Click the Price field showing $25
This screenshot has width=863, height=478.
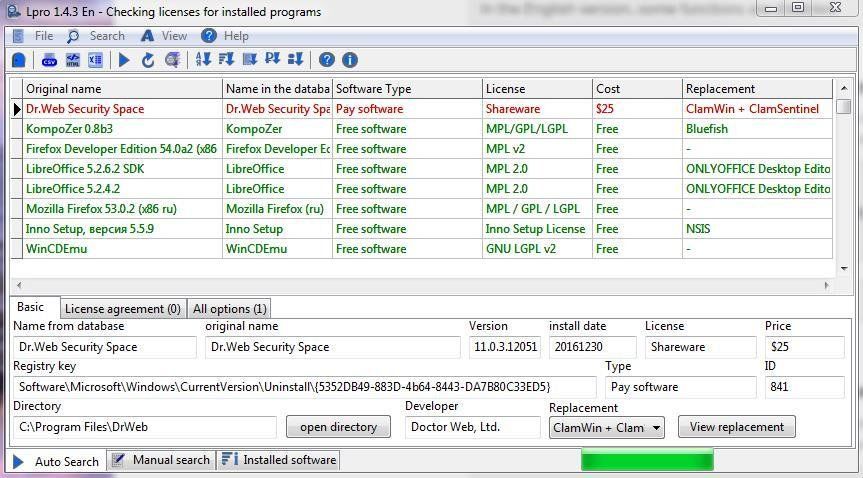[805, 347]
